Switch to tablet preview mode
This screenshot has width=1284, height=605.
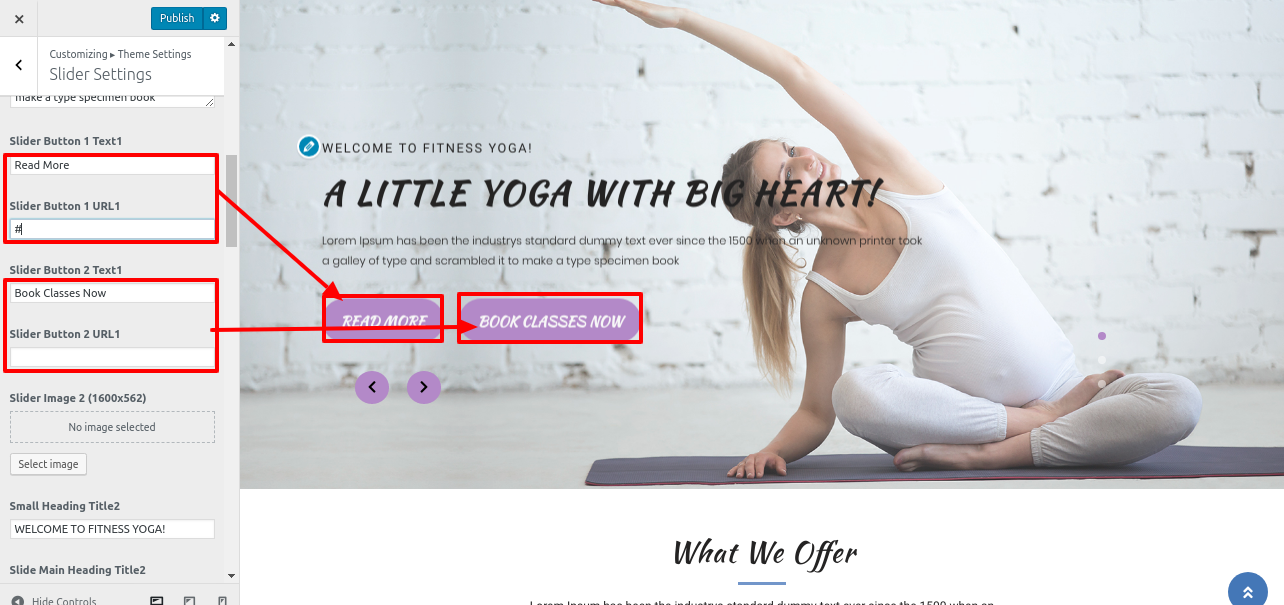189,601
